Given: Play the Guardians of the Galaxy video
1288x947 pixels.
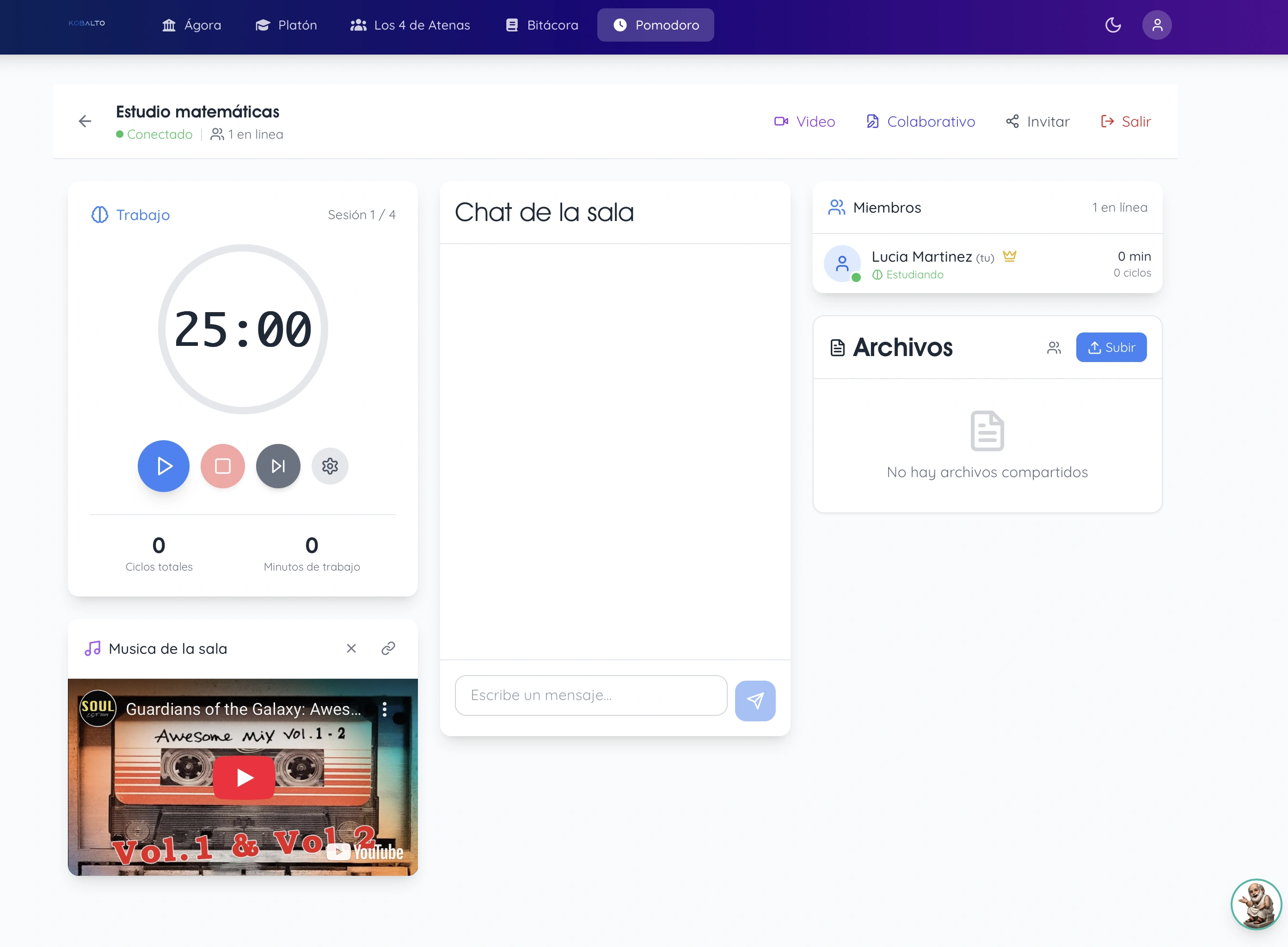Looking at the screenshot, I should pos(244,778).
